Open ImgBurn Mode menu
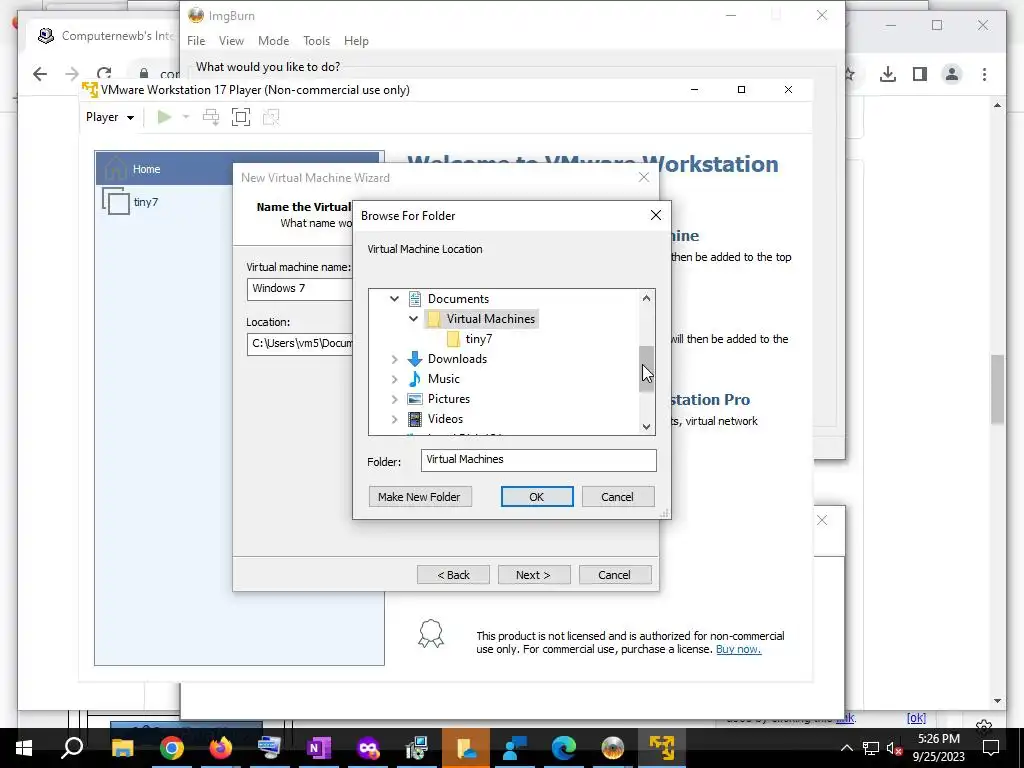1024x768 pixels. (x=274, y=40)
